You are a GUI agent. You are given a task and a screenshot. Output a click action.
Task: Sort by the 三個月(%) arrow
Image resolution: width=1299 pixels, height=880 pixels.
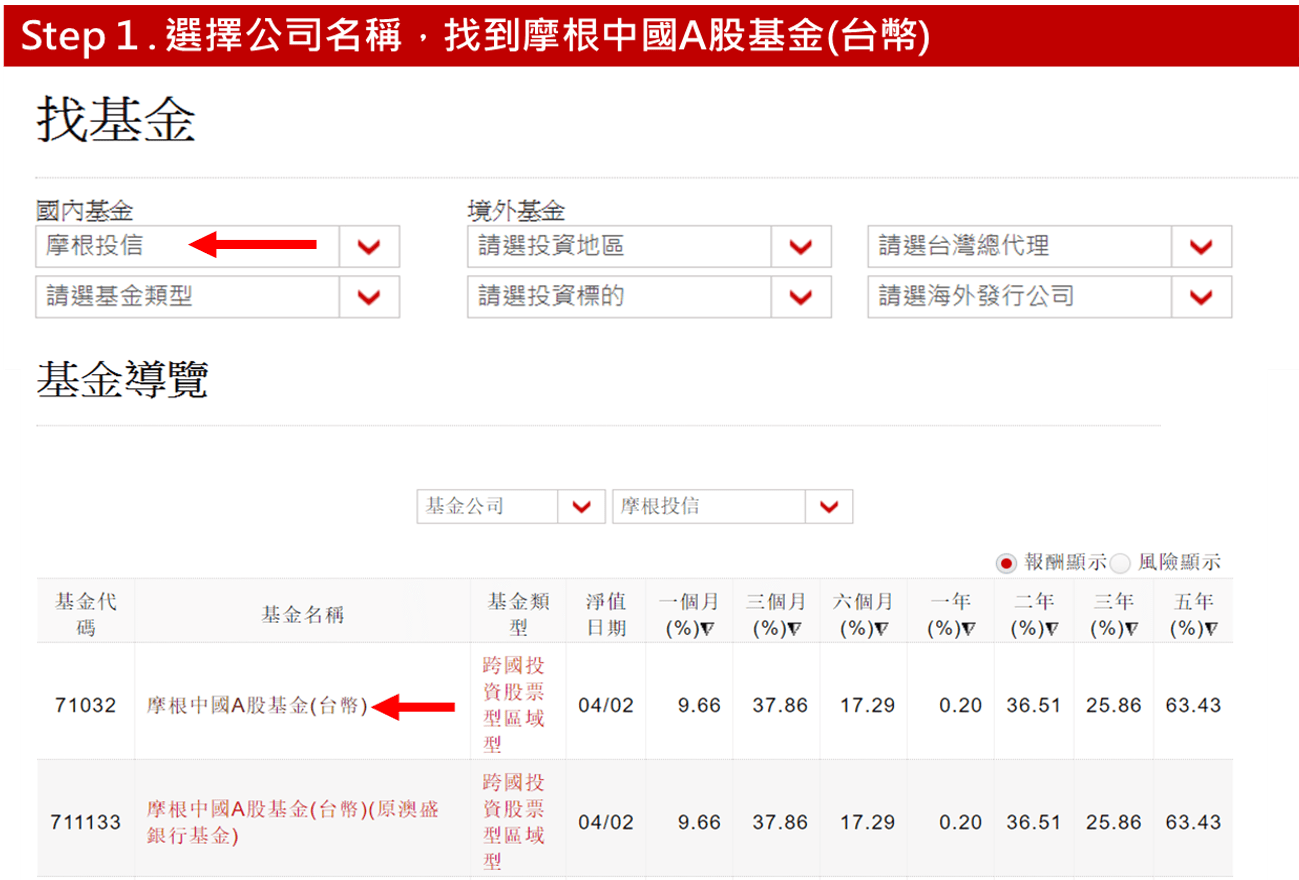792,628
